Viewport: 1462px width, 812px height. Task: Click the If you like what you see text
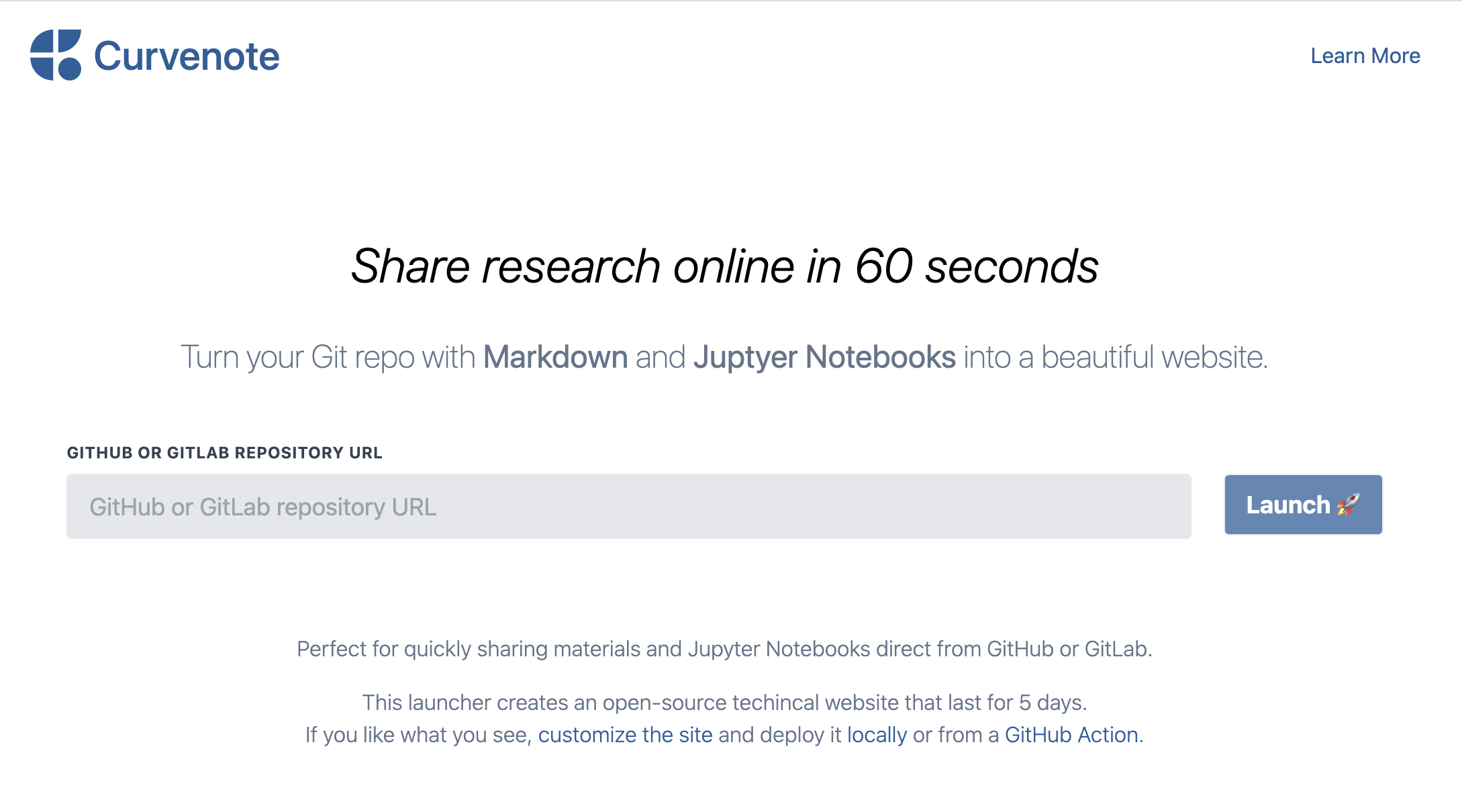[x=418, y=735]
